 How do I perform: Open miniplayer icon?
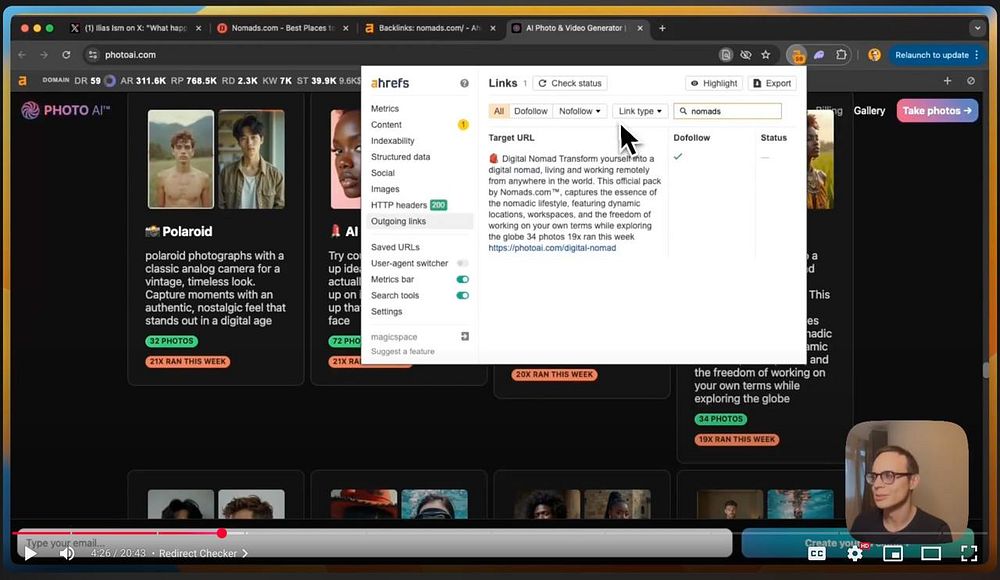click(x=892, y=553)
